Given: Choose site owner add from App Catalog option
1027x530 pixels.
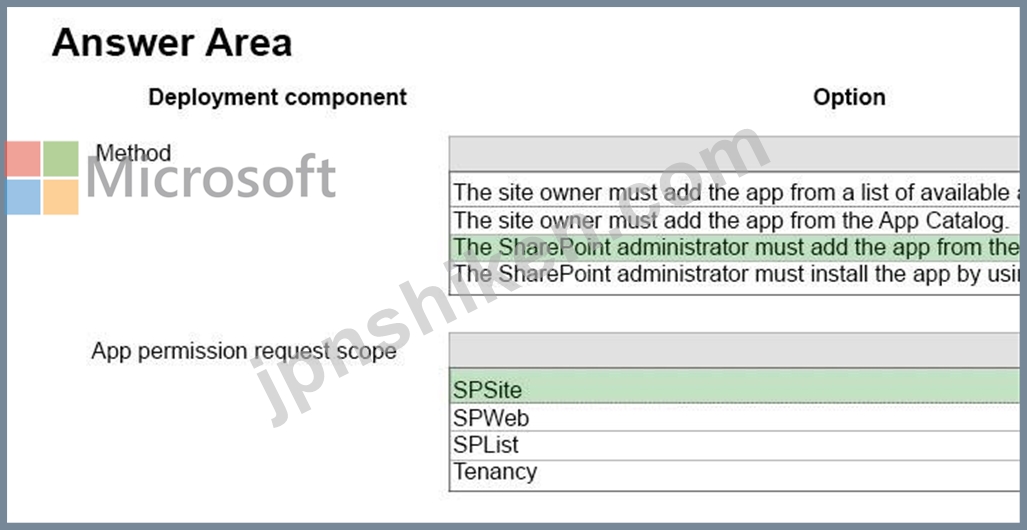Looking at the screenshot, I should click(735, 220).
